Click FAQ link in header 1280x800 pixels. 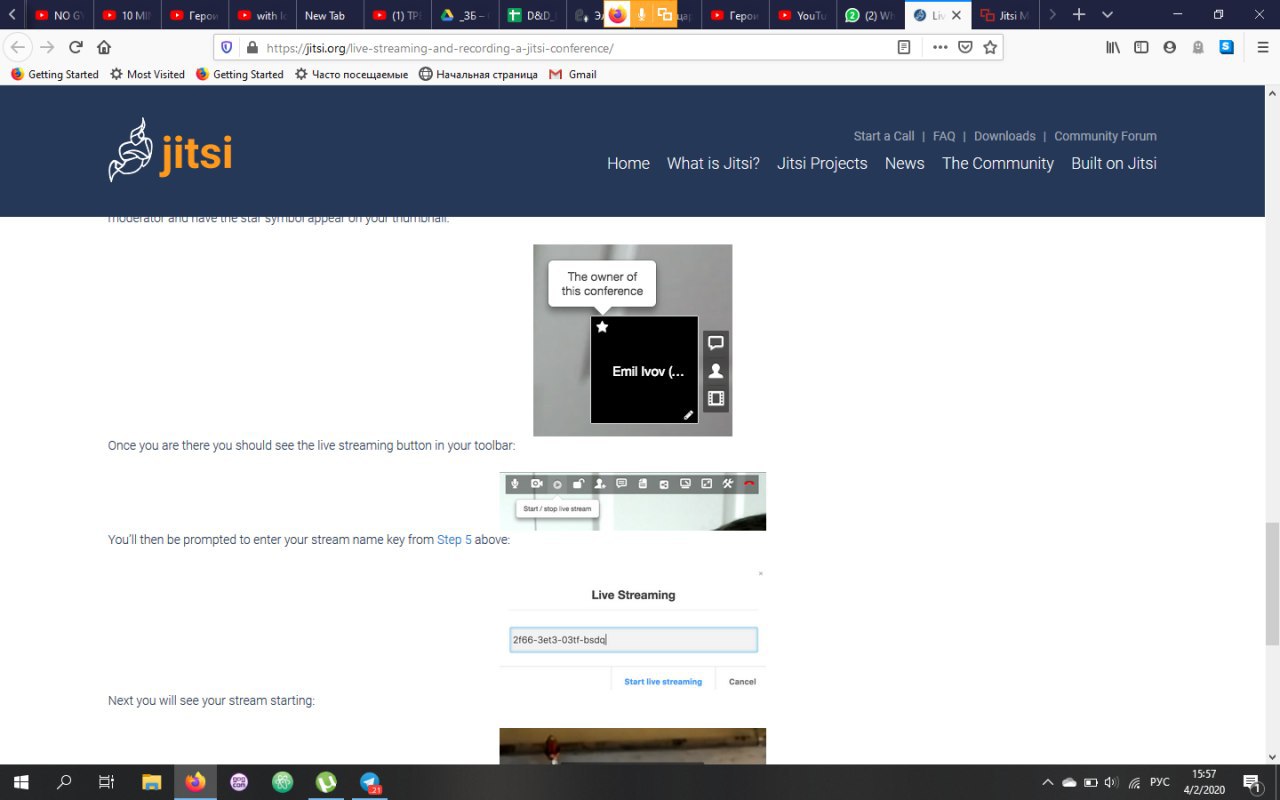coord(944,136)
